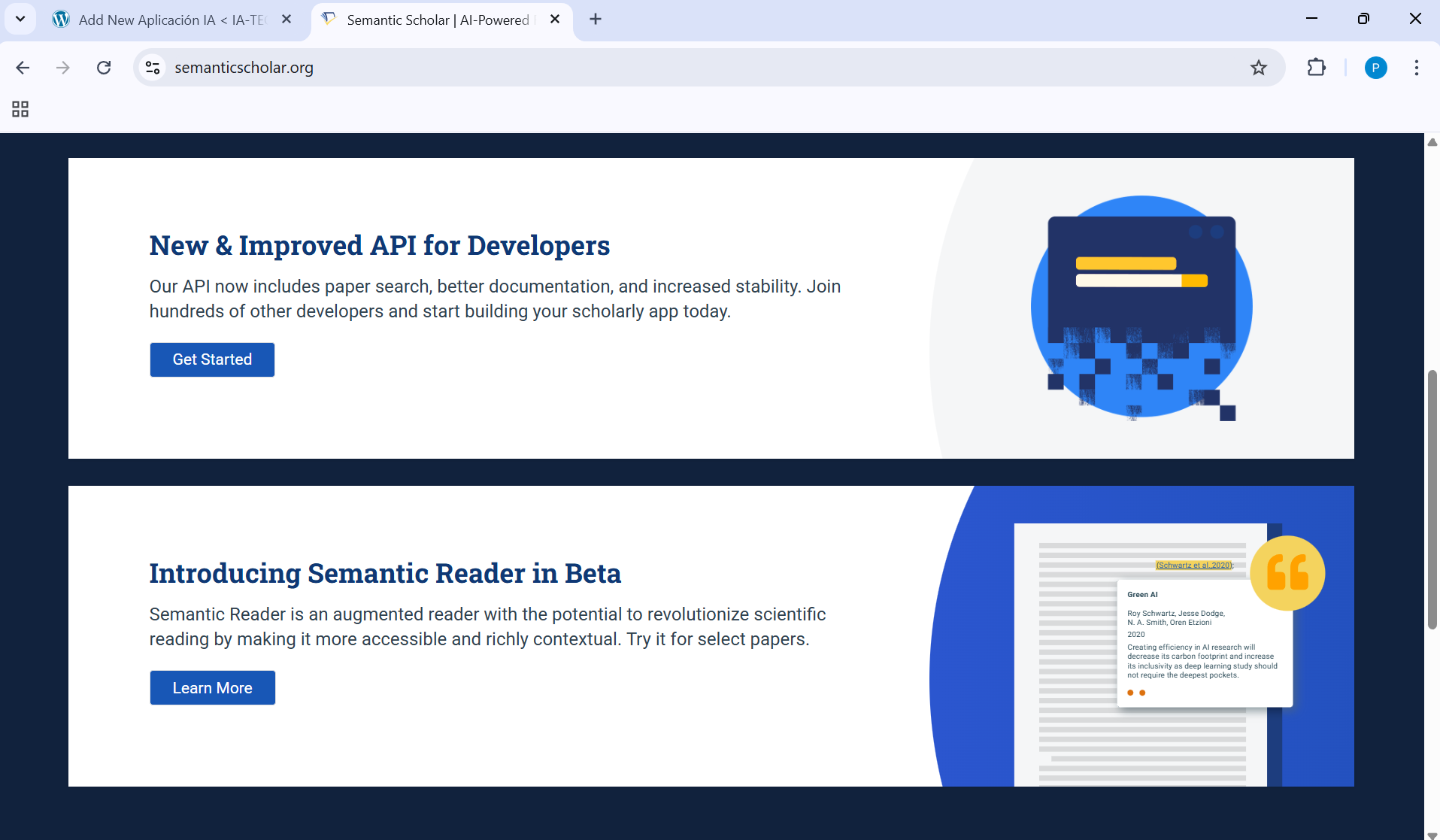Click the Learn More button
The image size is (1440, 840).
(x=212, y=687)
